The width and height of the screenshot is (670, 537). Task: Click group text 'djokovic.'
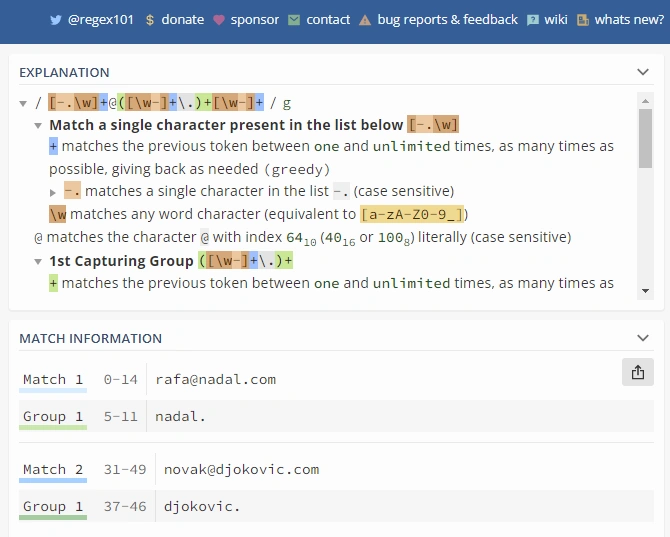pyautogui.click(x=202, y=506)
